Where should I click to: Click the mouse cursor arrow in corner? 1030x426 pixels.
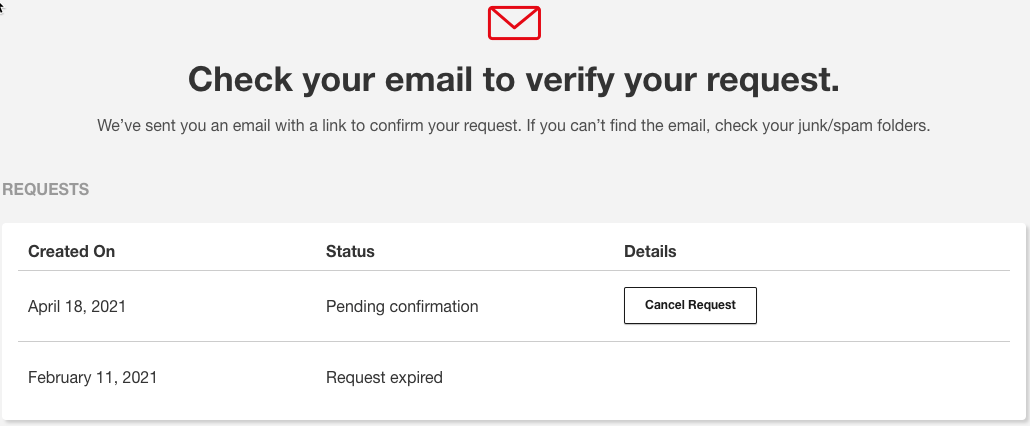click(2, 9)
